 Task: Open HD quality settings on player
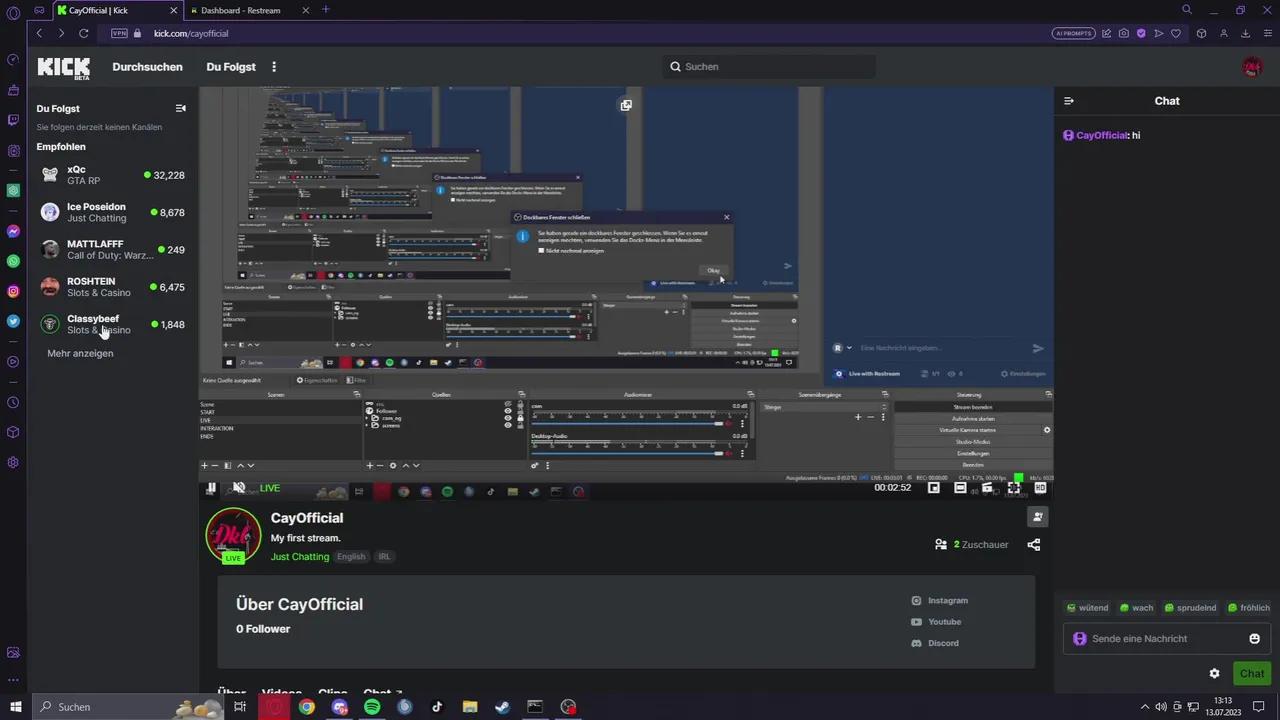point(1040,488)
